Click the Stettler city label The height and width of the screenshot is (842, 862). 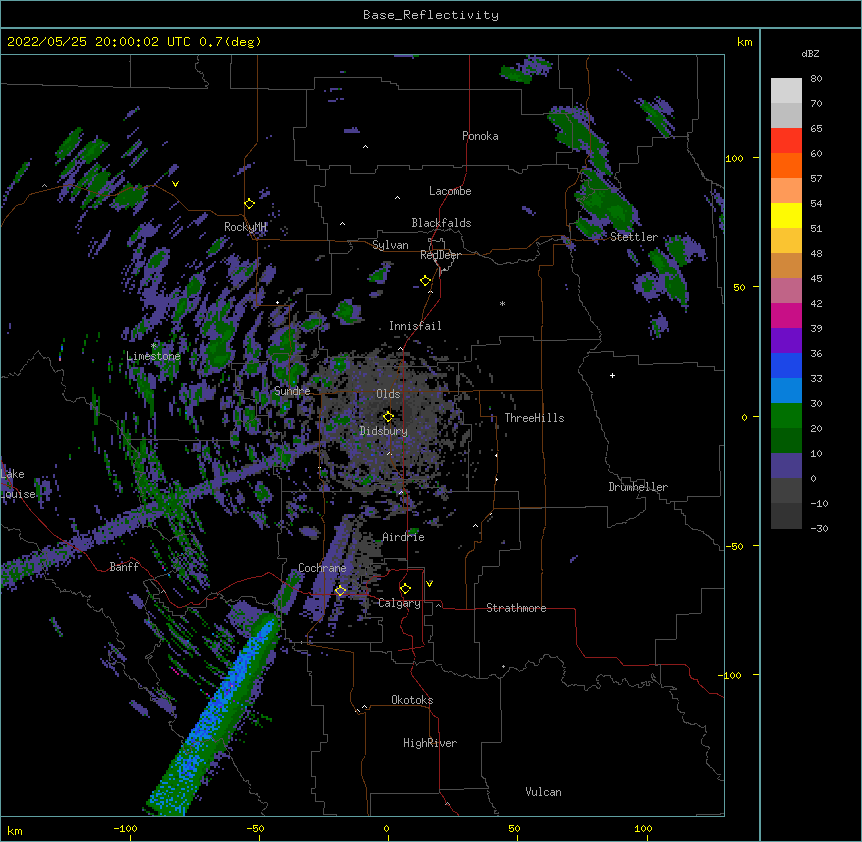[634, 237]
